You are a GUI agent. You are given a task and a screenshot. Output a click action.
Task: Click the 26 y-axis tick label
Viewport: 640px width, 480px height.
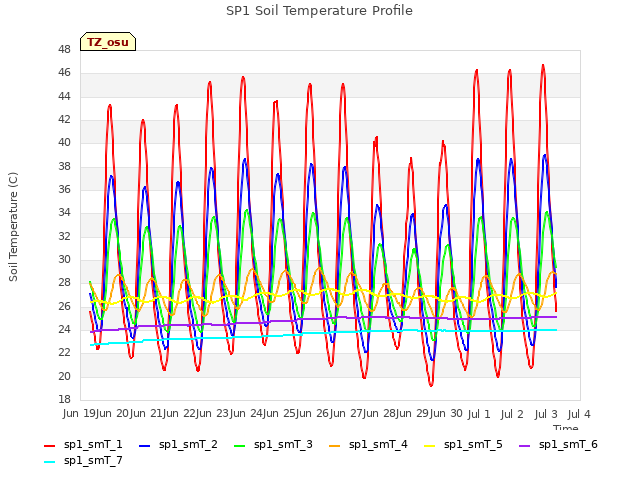pos(64,306)
